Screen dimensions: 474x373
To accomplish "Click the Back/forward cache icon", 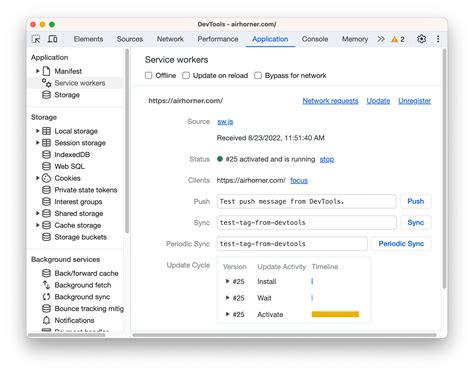I will [46, 273].
